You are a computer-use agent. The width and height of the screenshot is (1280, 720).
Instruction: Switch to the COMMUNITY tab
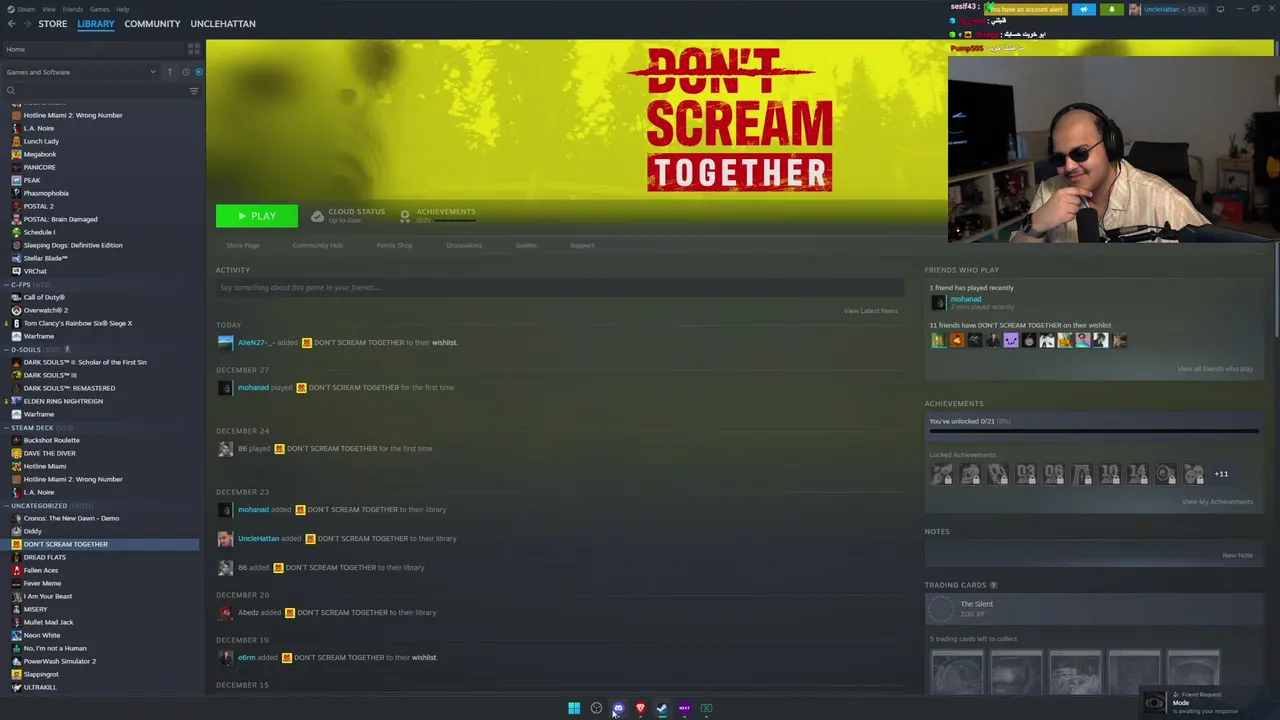click(152, 23)
